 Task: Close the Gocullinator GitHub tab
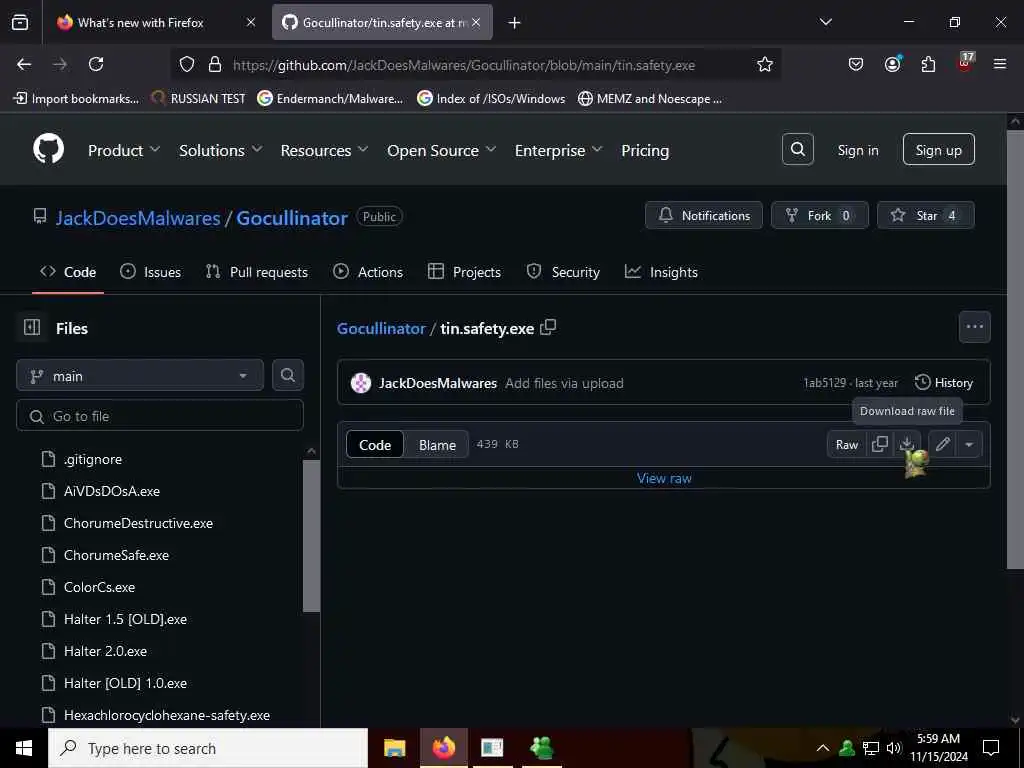[476, 22]
